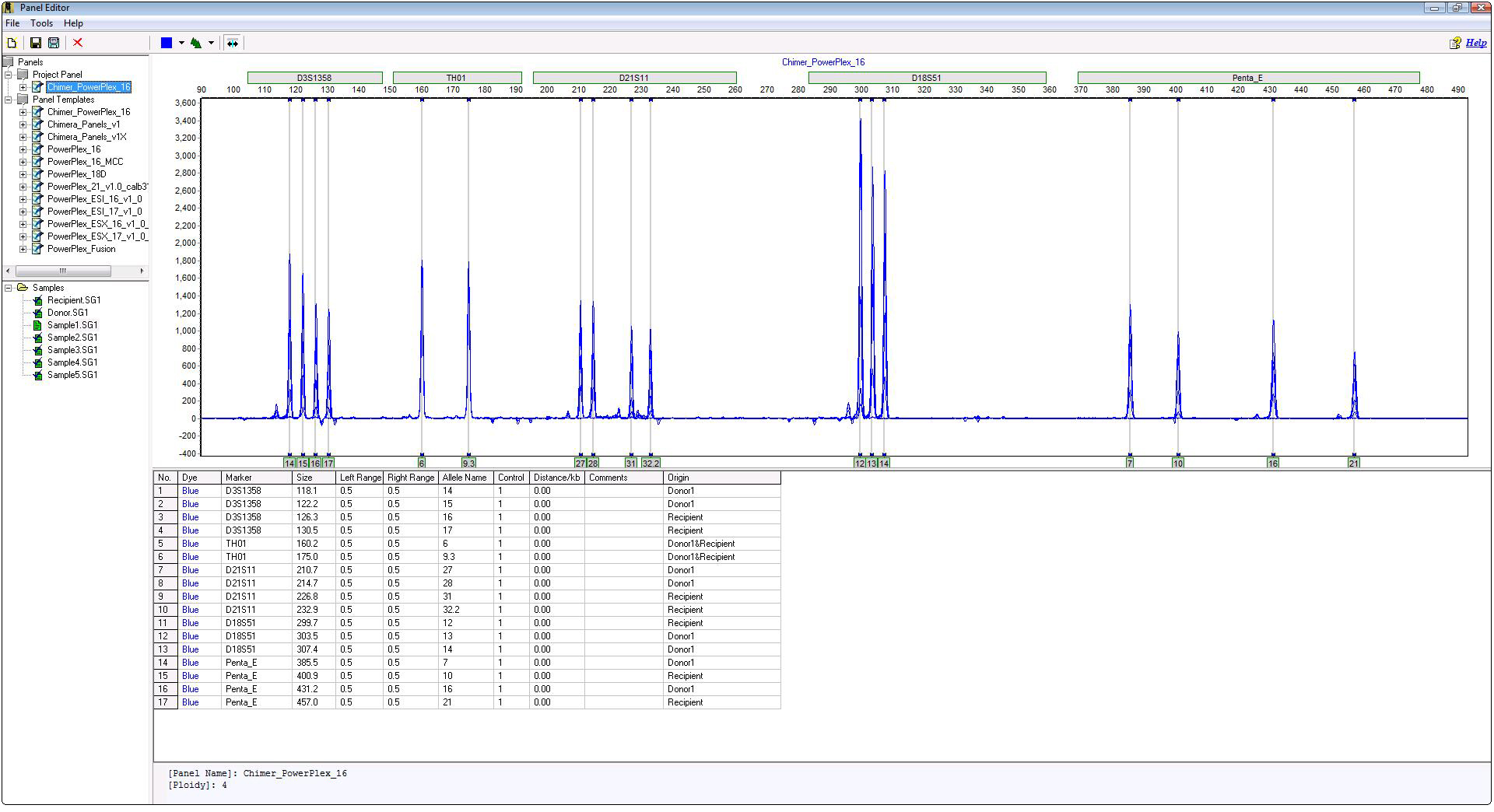Click the blue dye color square
Screen dimensions: 1494x812
click(167, 43)
